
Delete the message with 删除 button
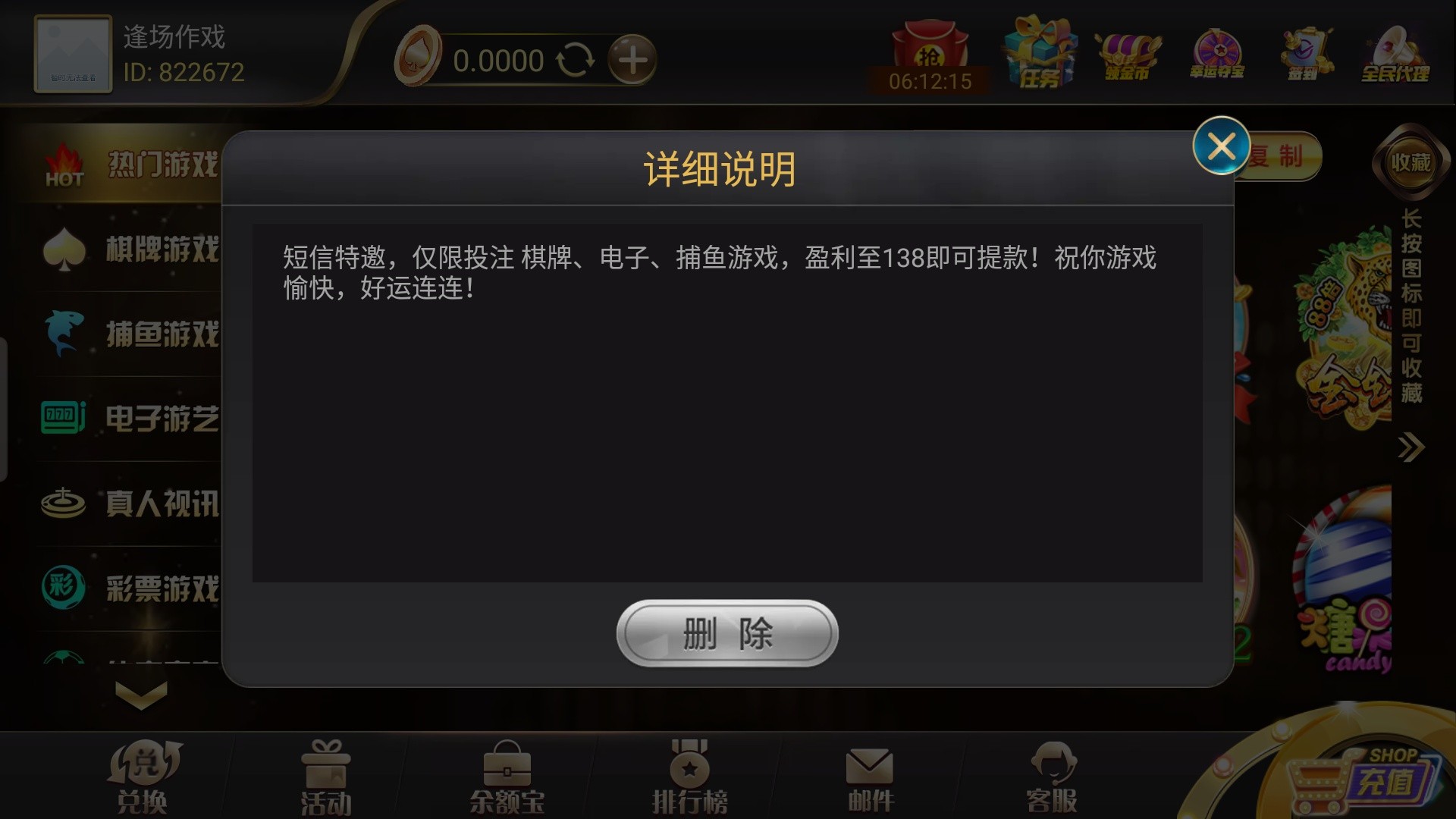727,633
